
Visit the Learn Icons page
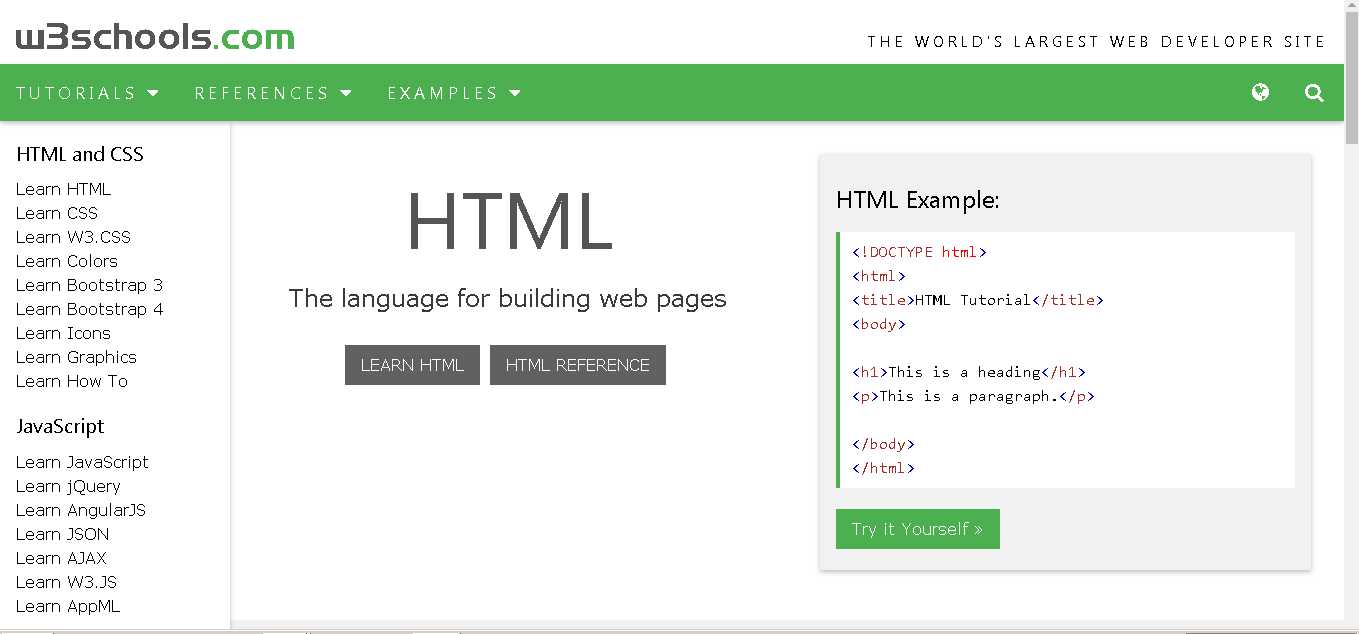point(63,333)
